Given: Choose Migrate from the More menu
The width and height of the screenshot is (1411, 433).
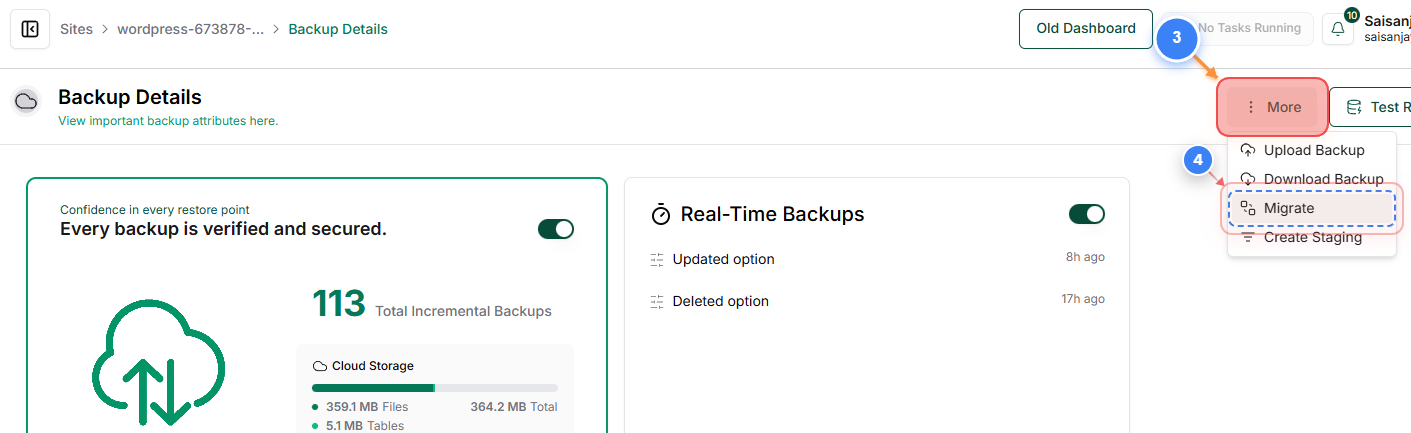Looking at the screenshot, I should pyautogui.click(x=1311, y=208).
